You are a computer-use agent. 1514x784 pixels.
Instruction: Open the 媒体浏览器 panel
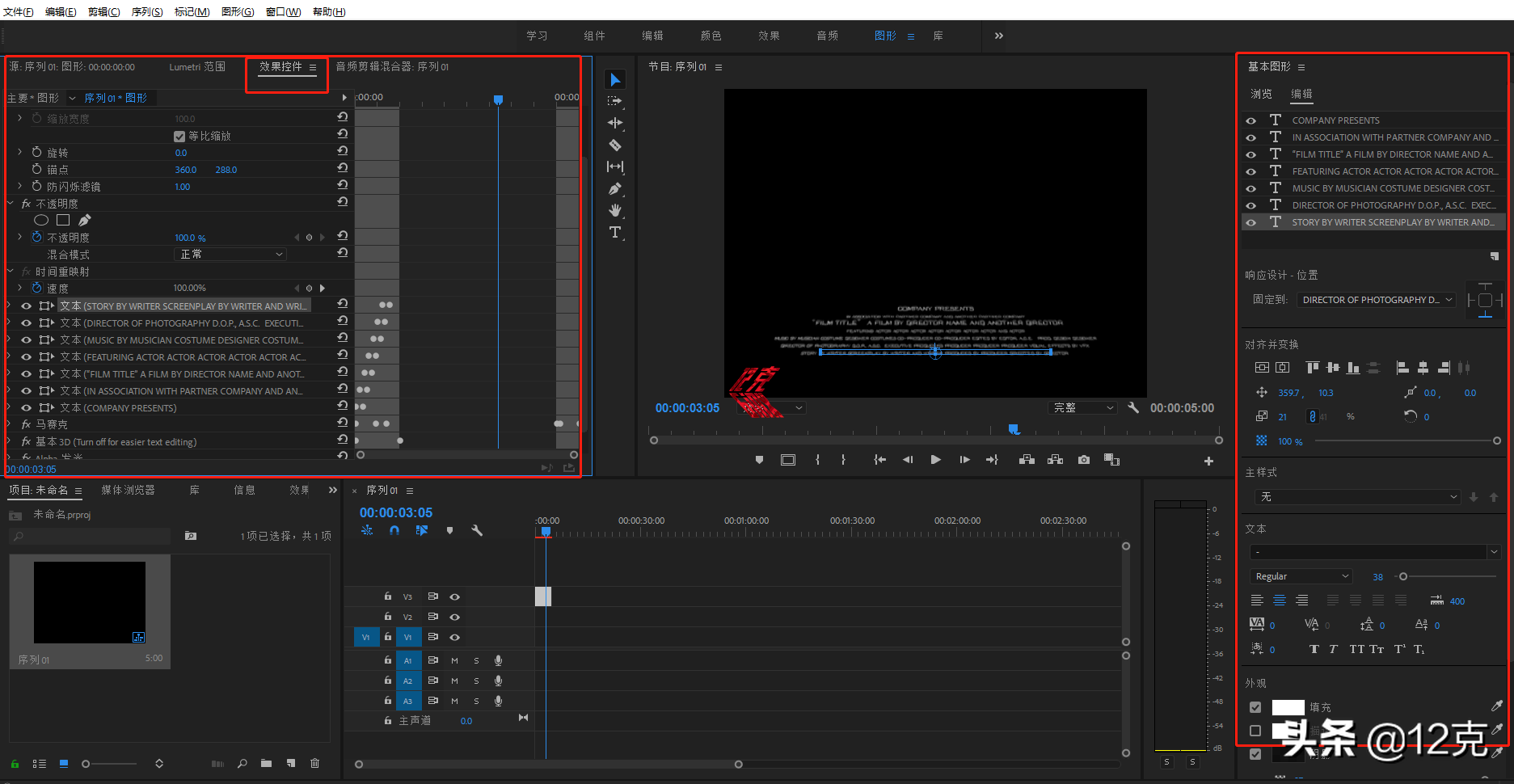[x=128, y=490]
